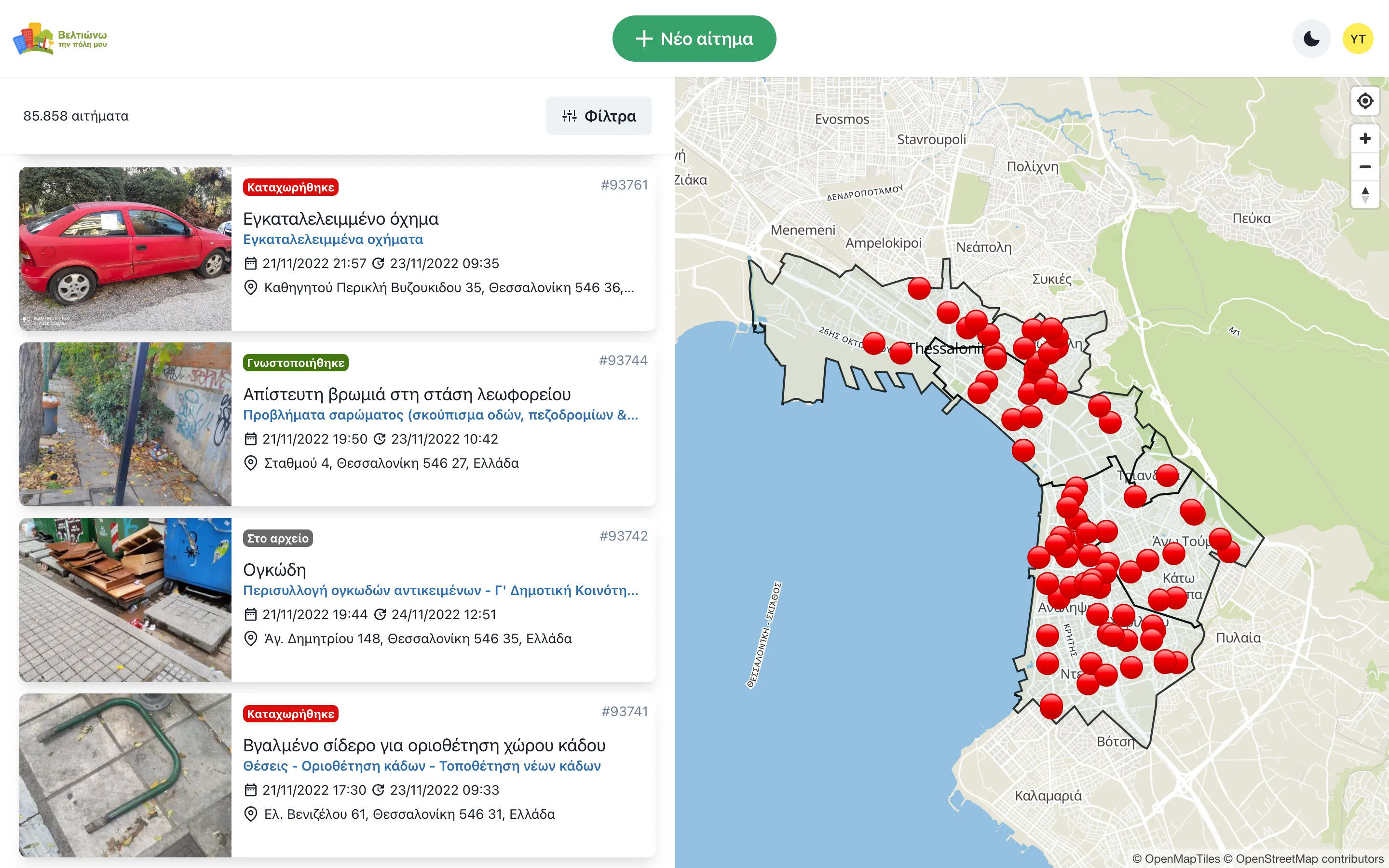Click the geolocate crosshair icon on the map
The width and height of the screenshot is (1389, 868).
[1365, 100]
